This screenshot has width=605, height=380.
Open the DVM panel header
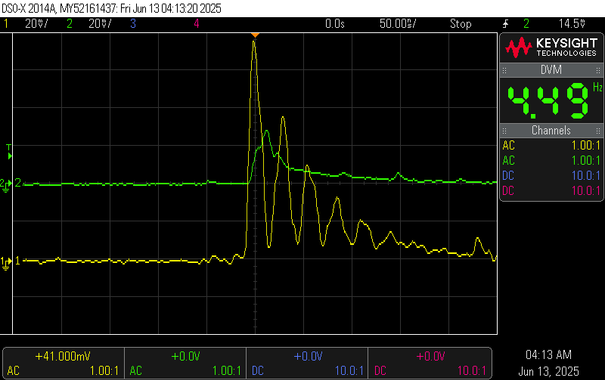[x=551, y=70]
